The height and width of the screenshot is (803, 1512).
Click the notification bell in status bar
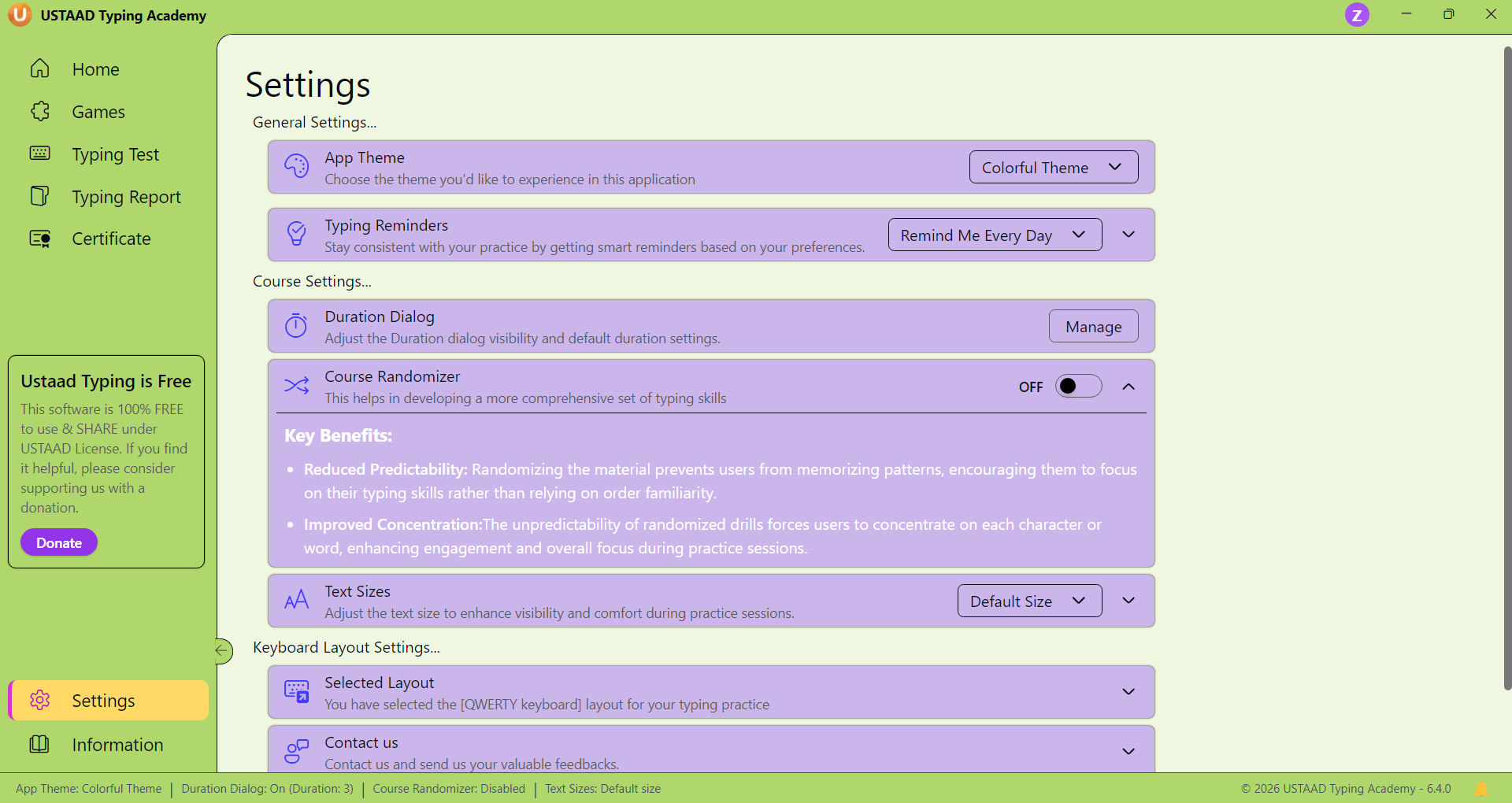coord(1481,789)
